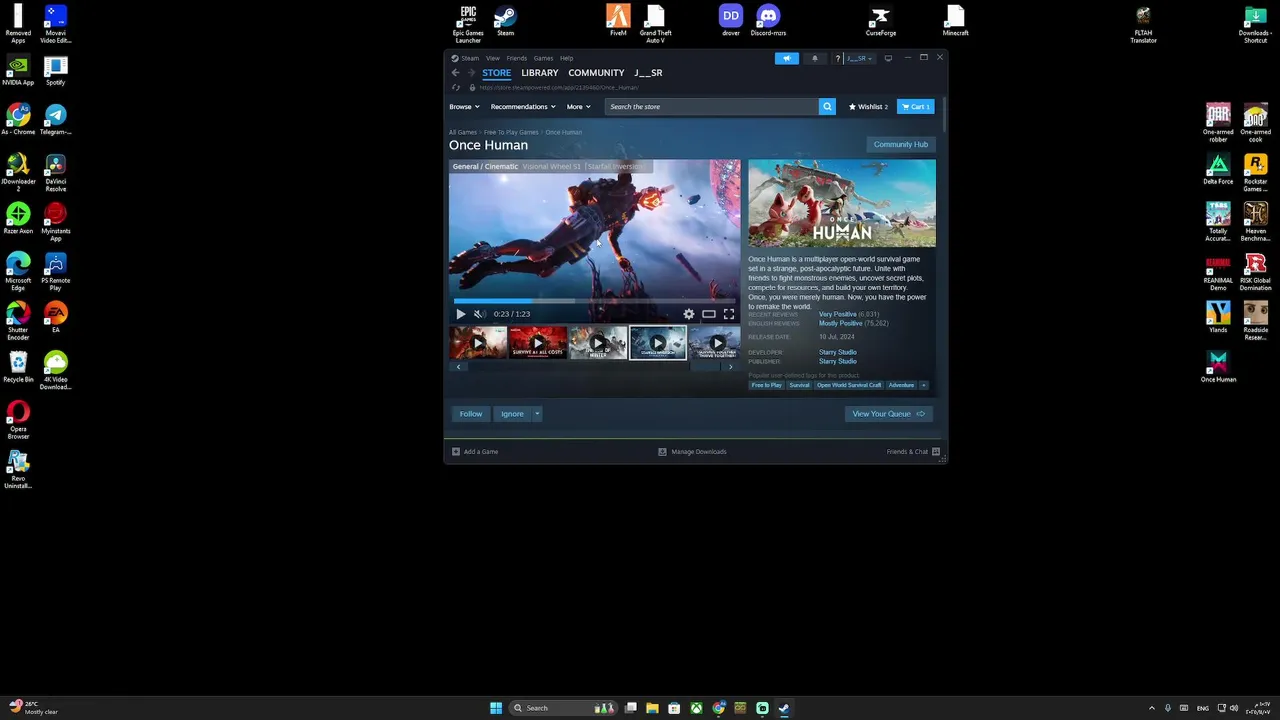Expand the Recommendations dropdown

click(522, 107)
